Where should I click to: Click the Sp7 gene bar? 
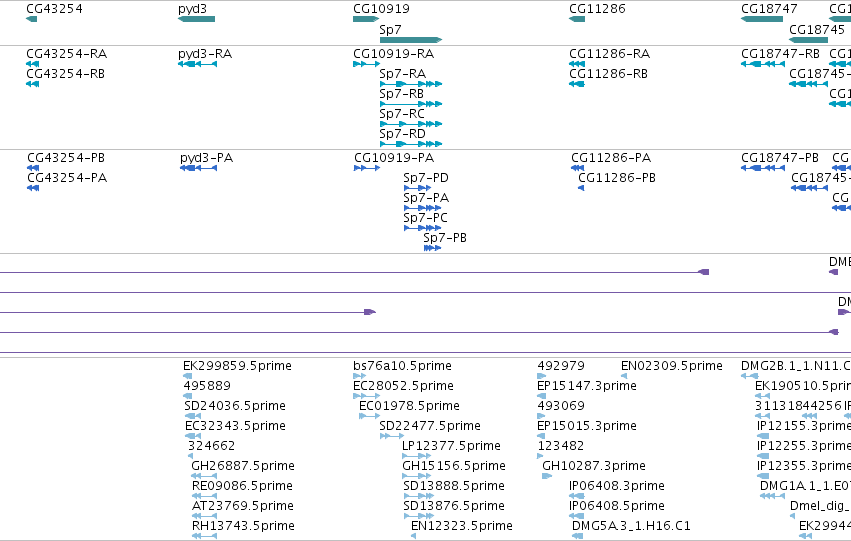pyautogui.click(x=411, y=40)
